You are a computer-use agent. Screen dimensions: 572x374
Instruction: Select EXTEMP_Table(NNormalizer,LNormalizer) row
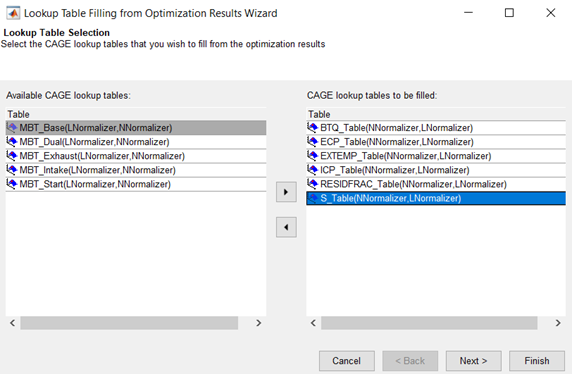436,156
